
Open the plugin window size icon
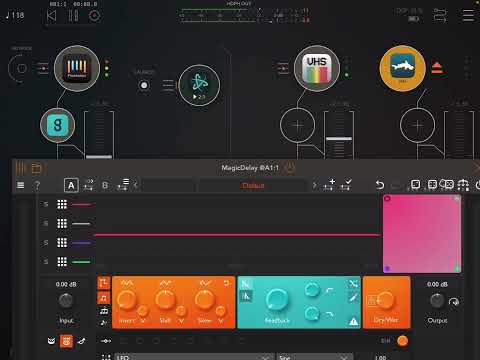click(415, 184)
